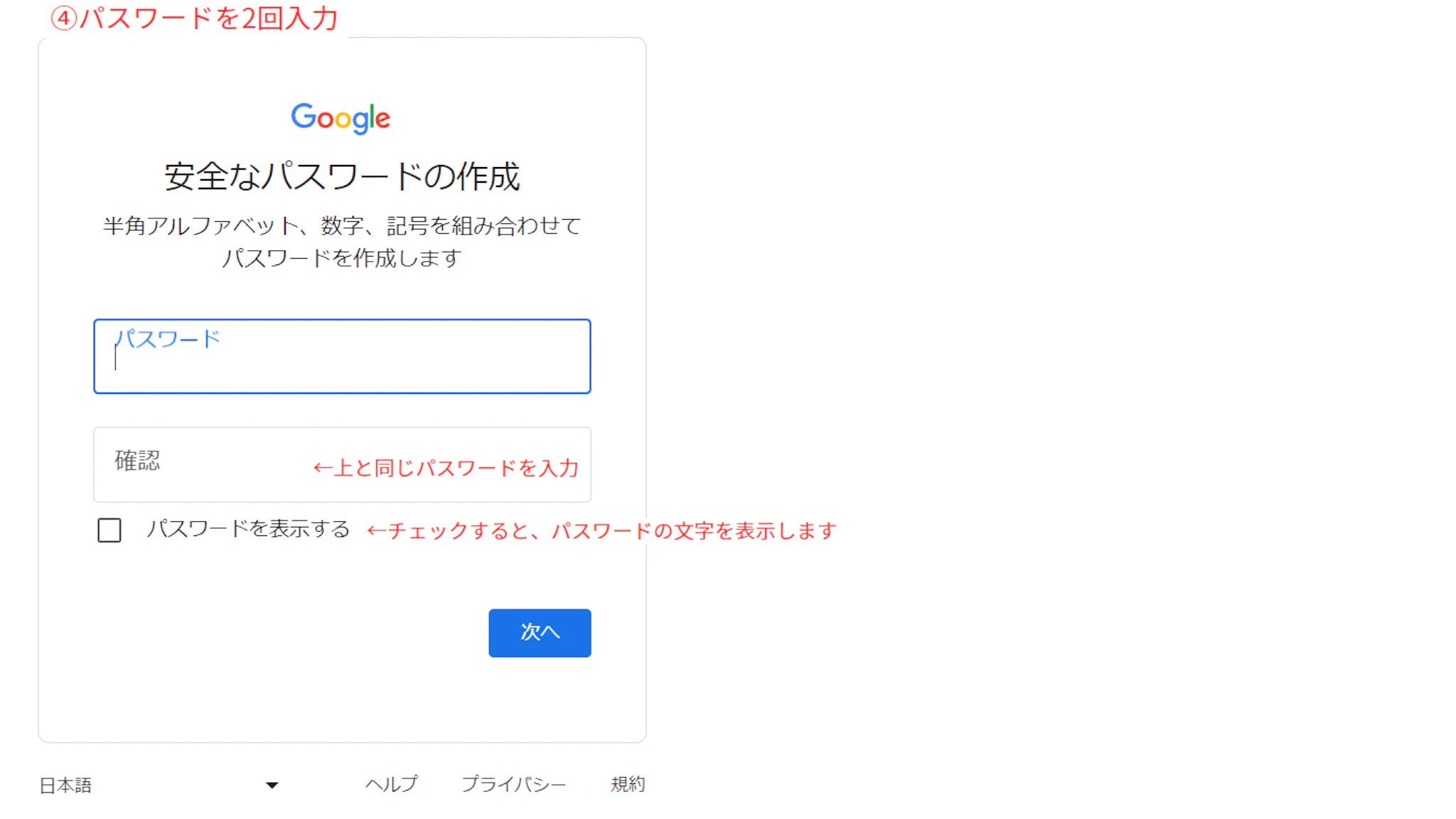Open the 規約 terms link
Screen dimensions: 1456x819
[x=628, y=784]
